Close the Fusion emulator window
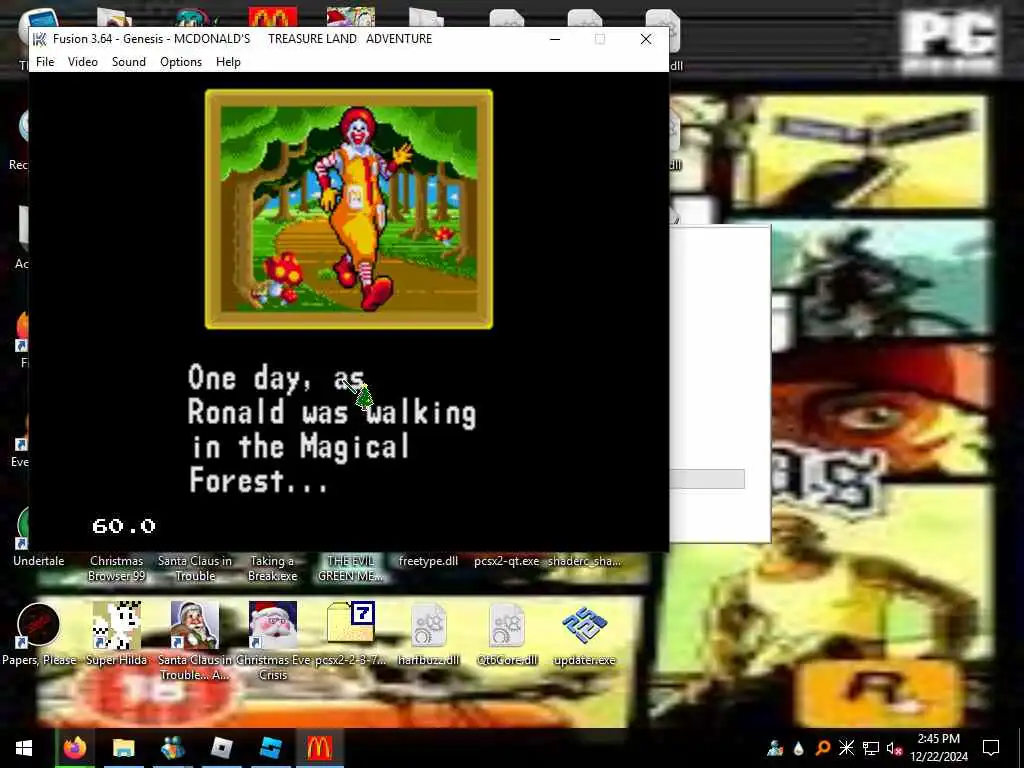The width and height of the screenshot is (1024, 768). point(646,39)
